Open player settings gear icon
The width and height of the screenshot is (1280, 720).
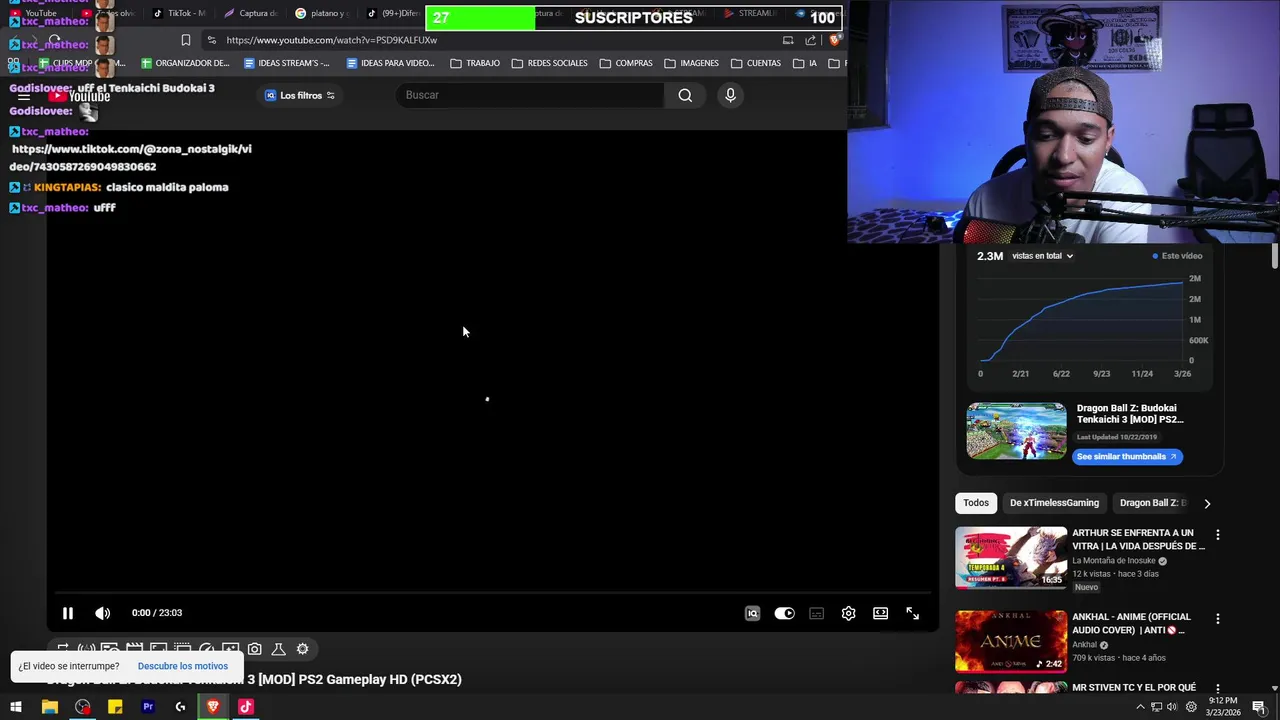pyautogui.click(x=848, y=614)
